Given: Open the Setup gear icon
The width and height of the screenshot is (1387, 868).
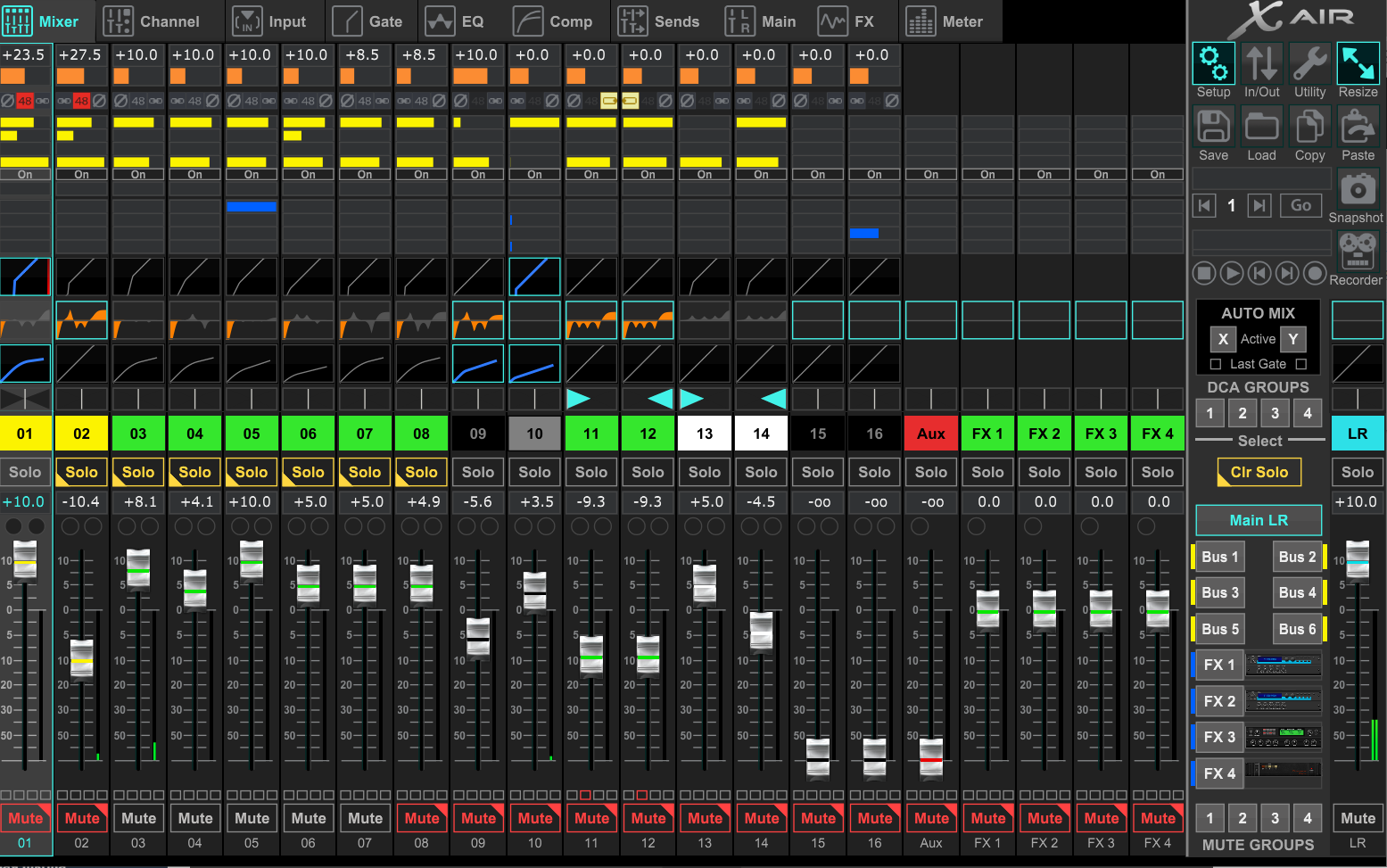Looking at the screenshot, I should pos(1213,64).
